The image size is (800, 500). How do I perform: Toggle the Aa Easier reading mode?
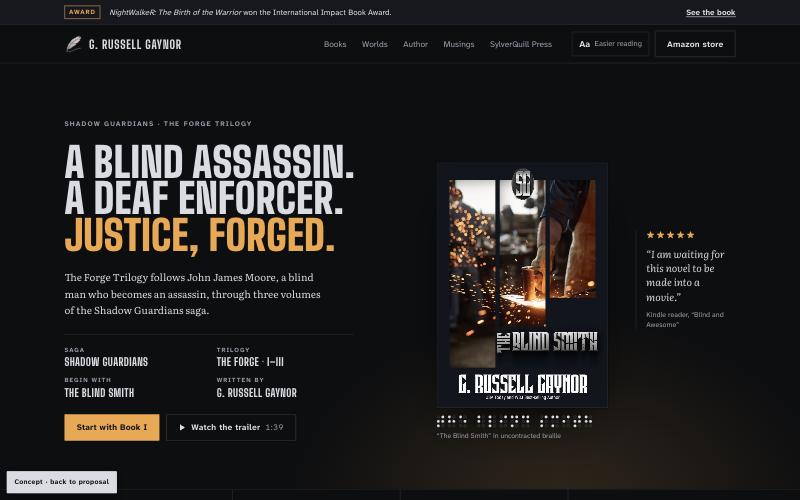[610, 44]
